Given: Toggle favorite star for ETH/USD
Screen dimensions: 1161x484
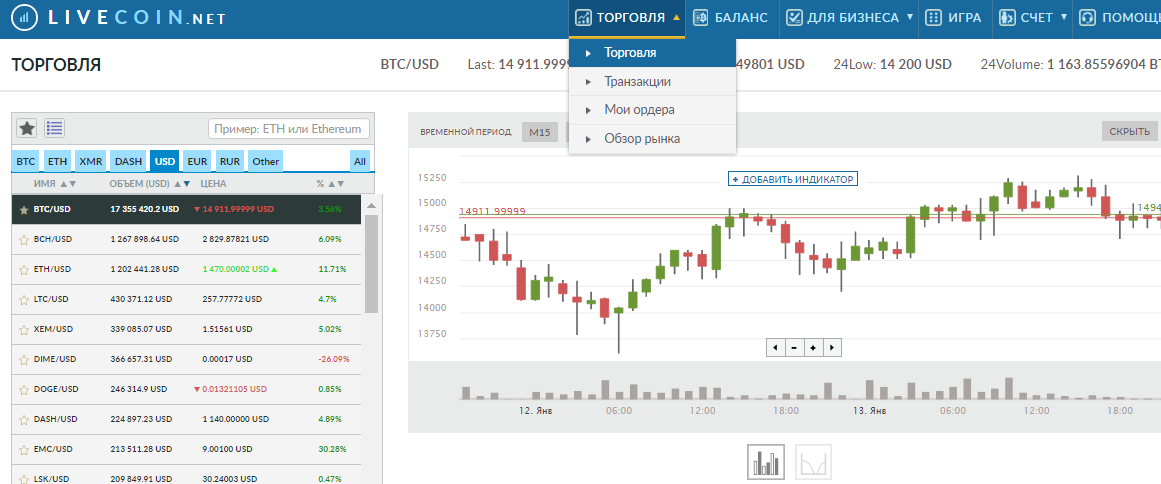Looking at the screenshot, I should tap(24, 269).
